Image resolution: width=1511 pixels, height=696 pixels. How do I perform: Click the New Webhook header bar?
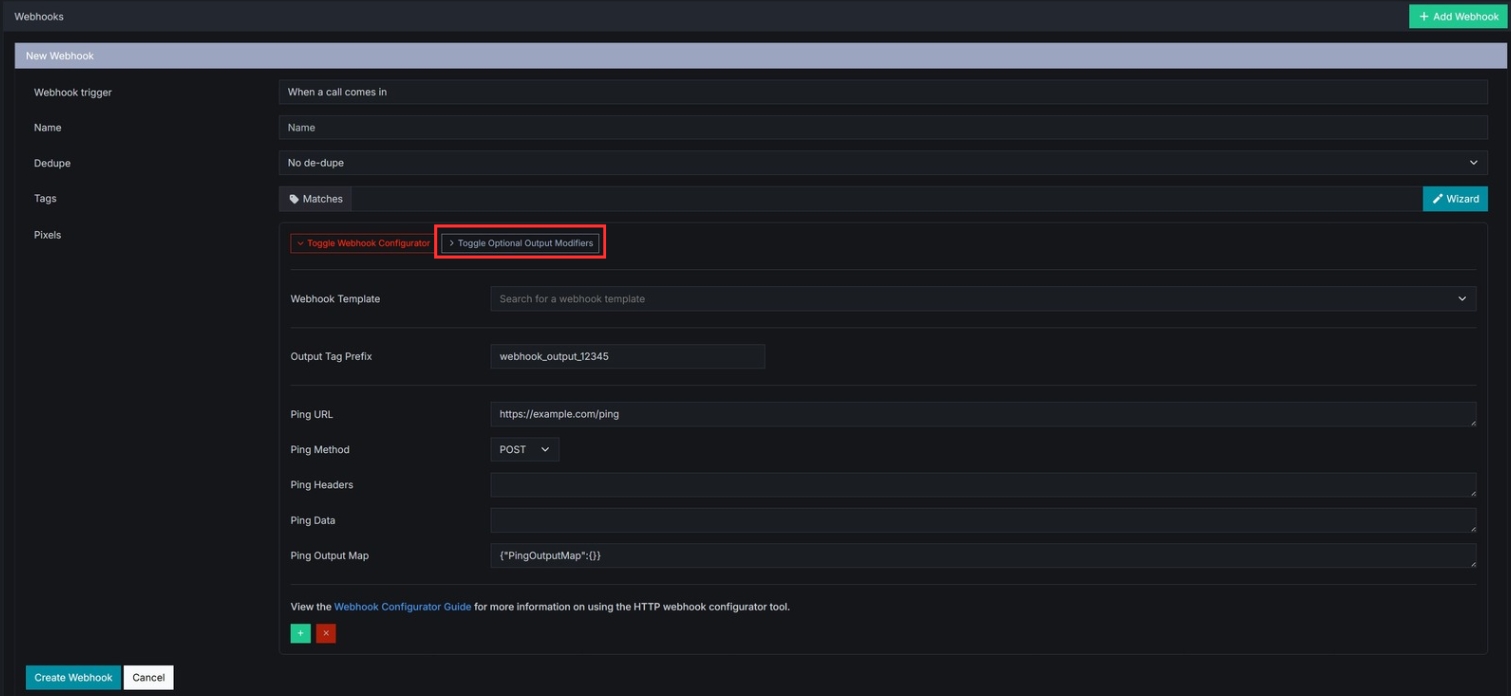tap(761, 56)
